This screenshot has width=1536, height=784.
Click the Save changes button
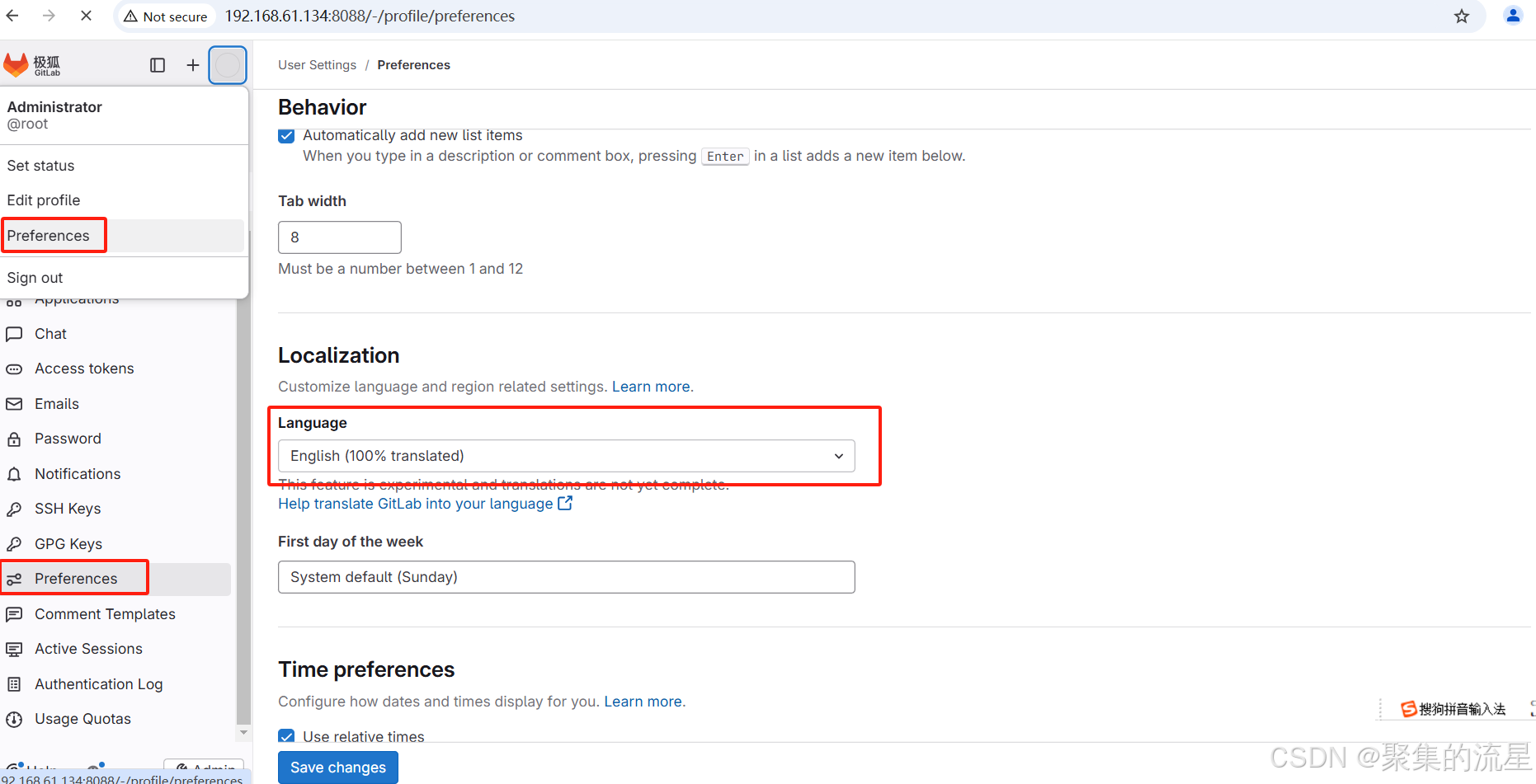[x=337, y=768]
